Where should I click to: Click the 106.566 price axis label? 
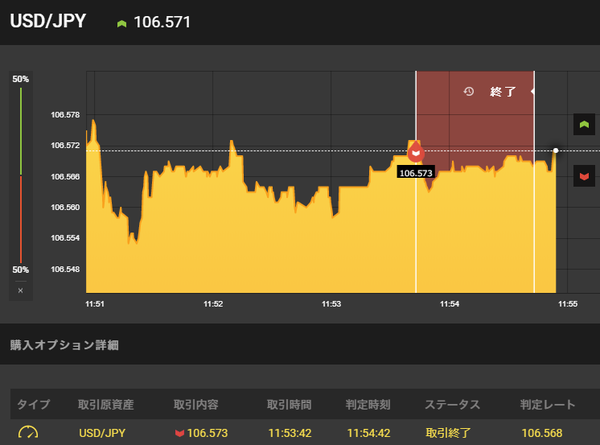(65, 176)
